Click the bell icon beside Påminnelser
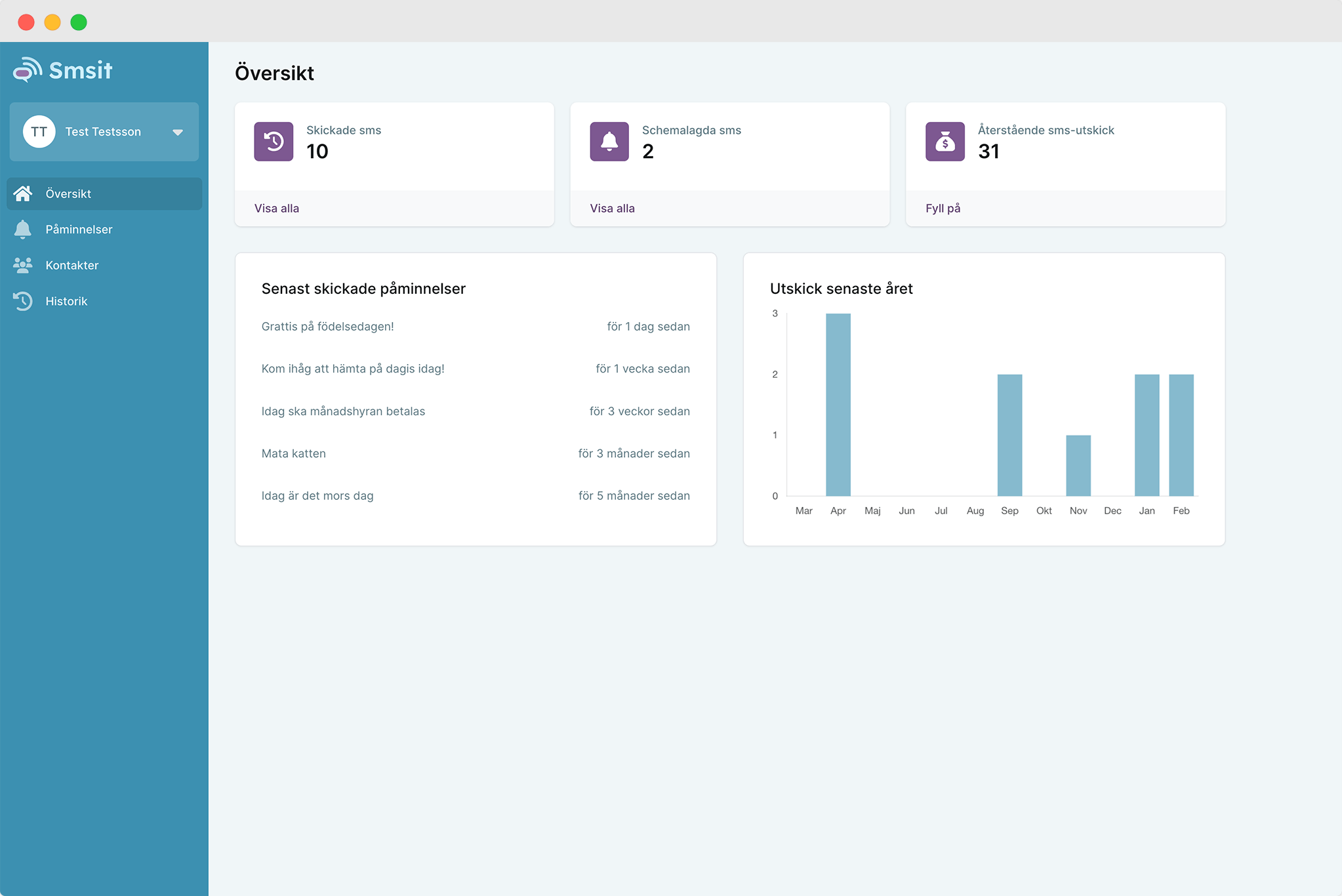 (x=23, y=230)
